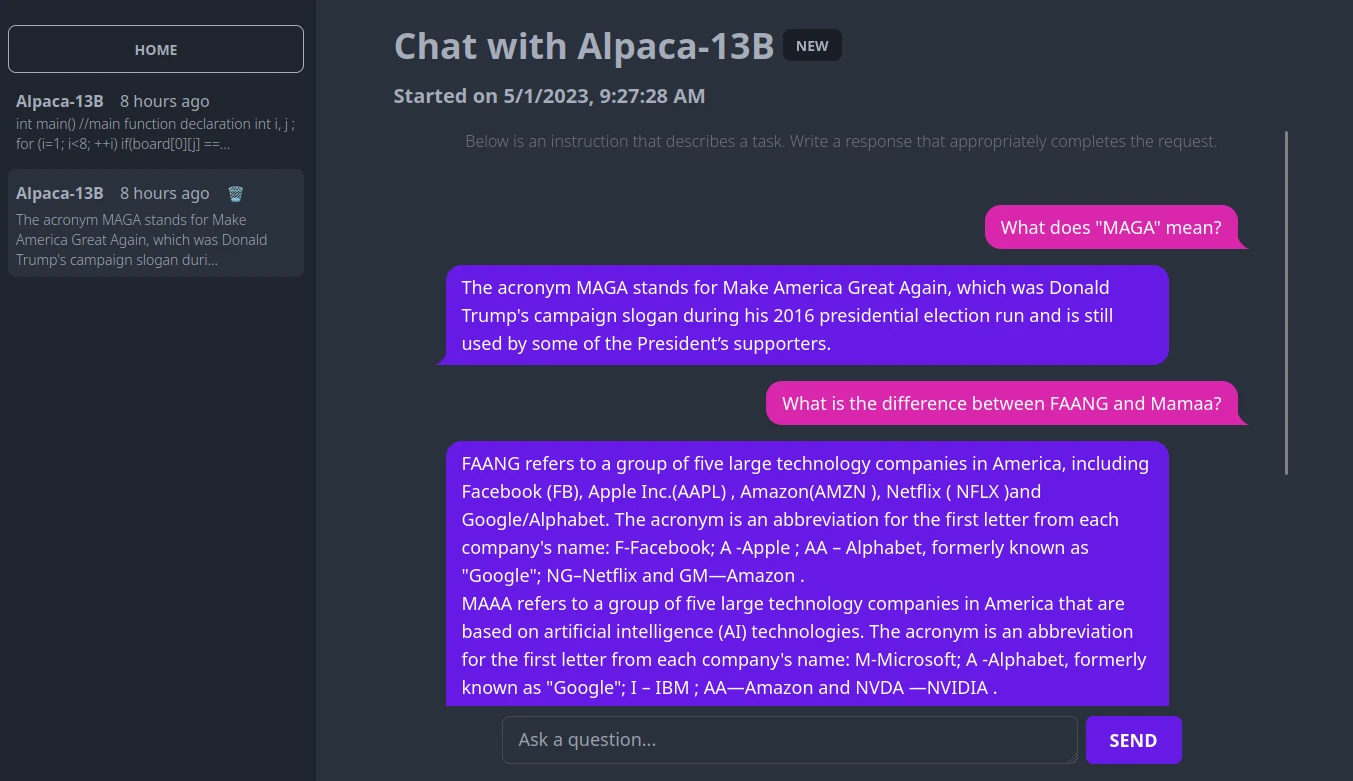Delete the selected Alpaca-13B chat via trash icon

pyautogui.click(x=236, y=194)
